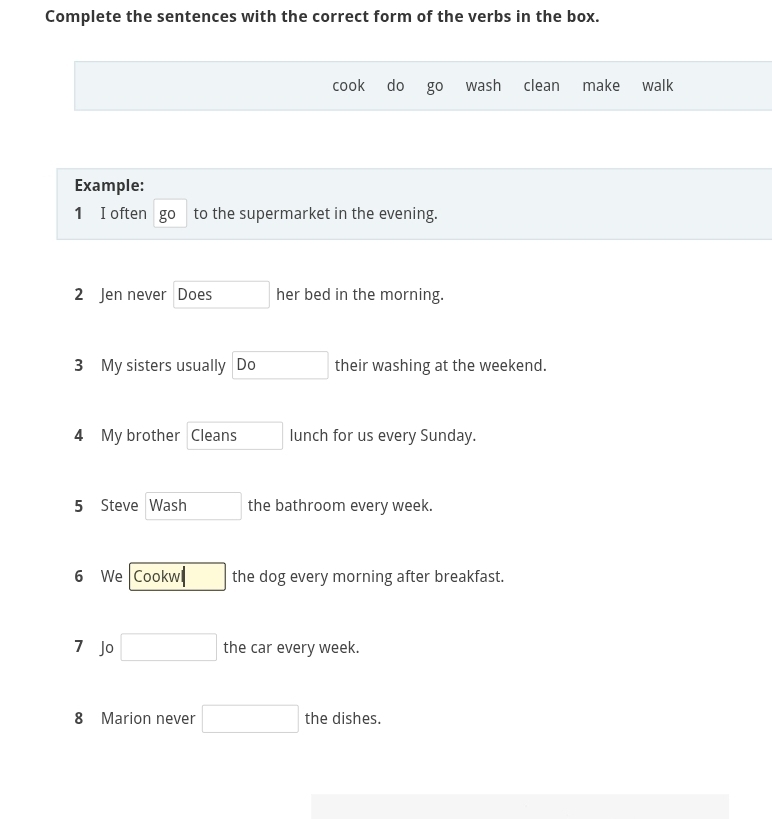The width and height of the screenshot is (772, 819).
Task: Click the text 'the dishes.'
Action: [x=343, y=719]
